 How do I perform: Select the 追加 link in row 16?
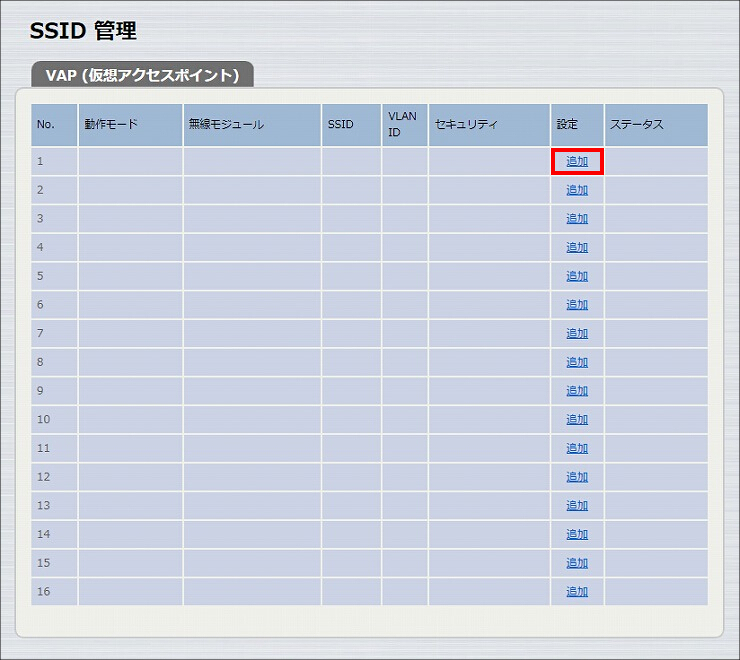[577, 591]
